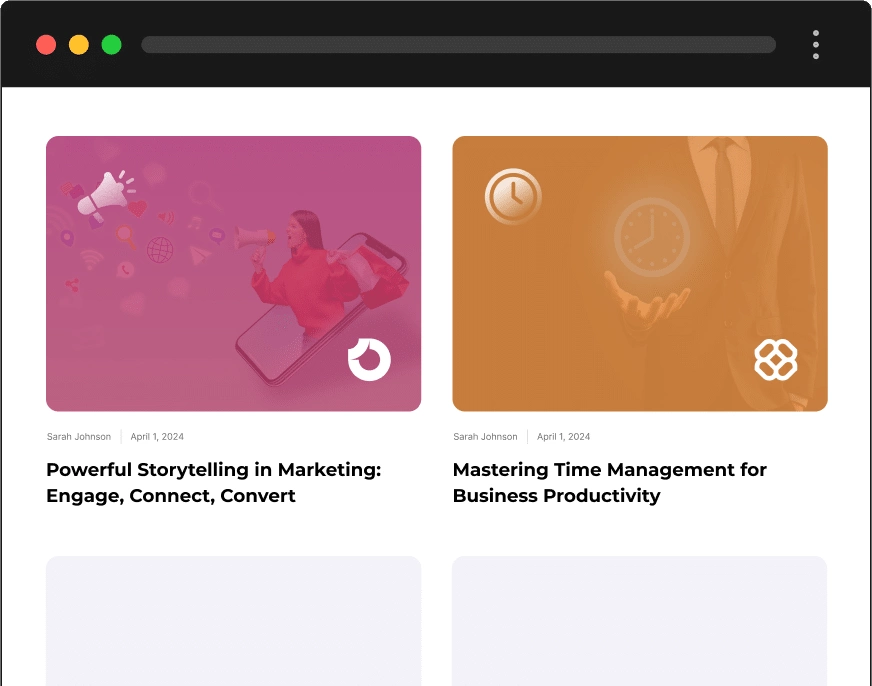872x686 pixels.
Task: Click the globe icon near the megaphone
Action: point(160,250)
